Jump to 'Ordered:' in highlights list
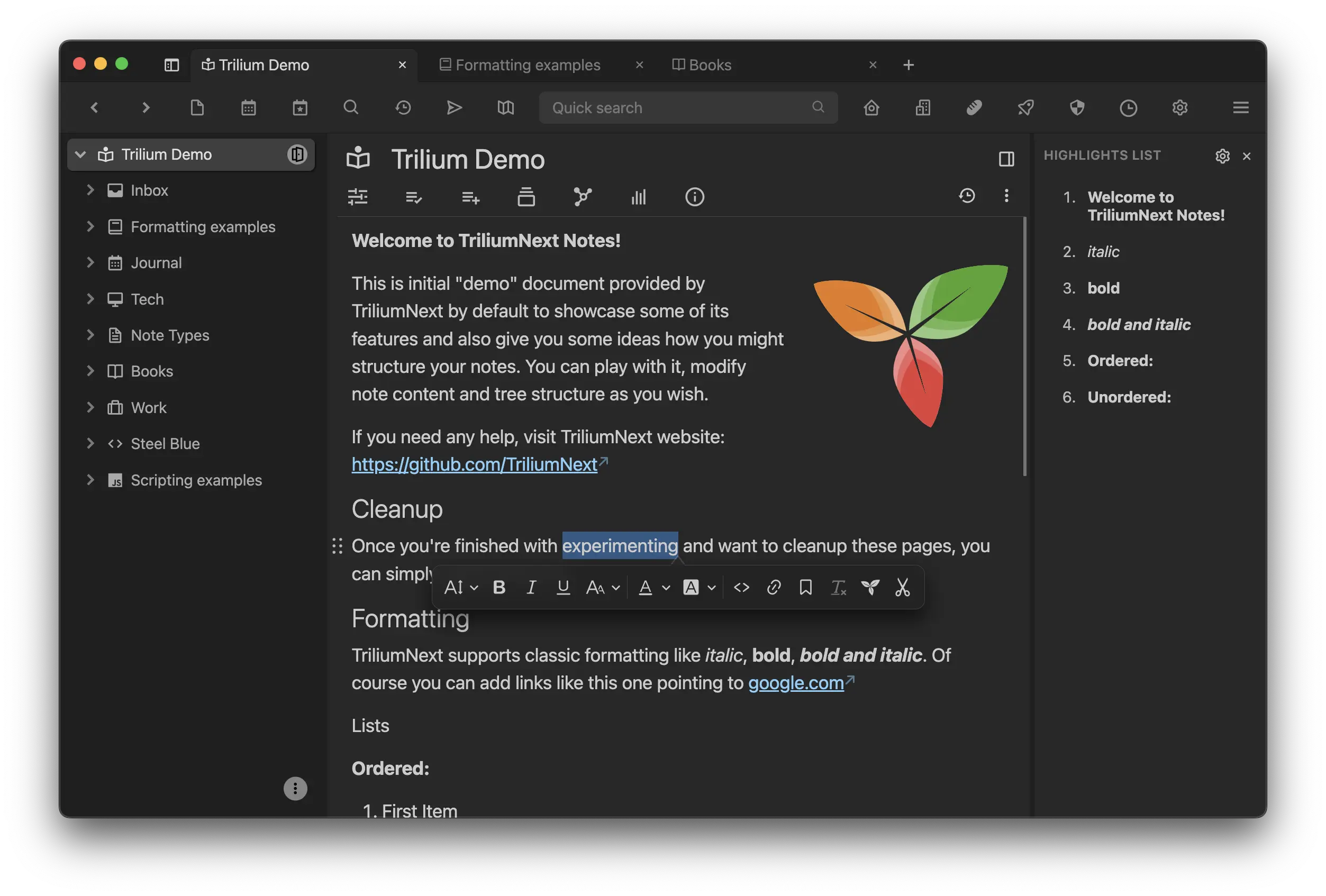This screenshot has width=1326, height=896. click(x=1120, y=360)
